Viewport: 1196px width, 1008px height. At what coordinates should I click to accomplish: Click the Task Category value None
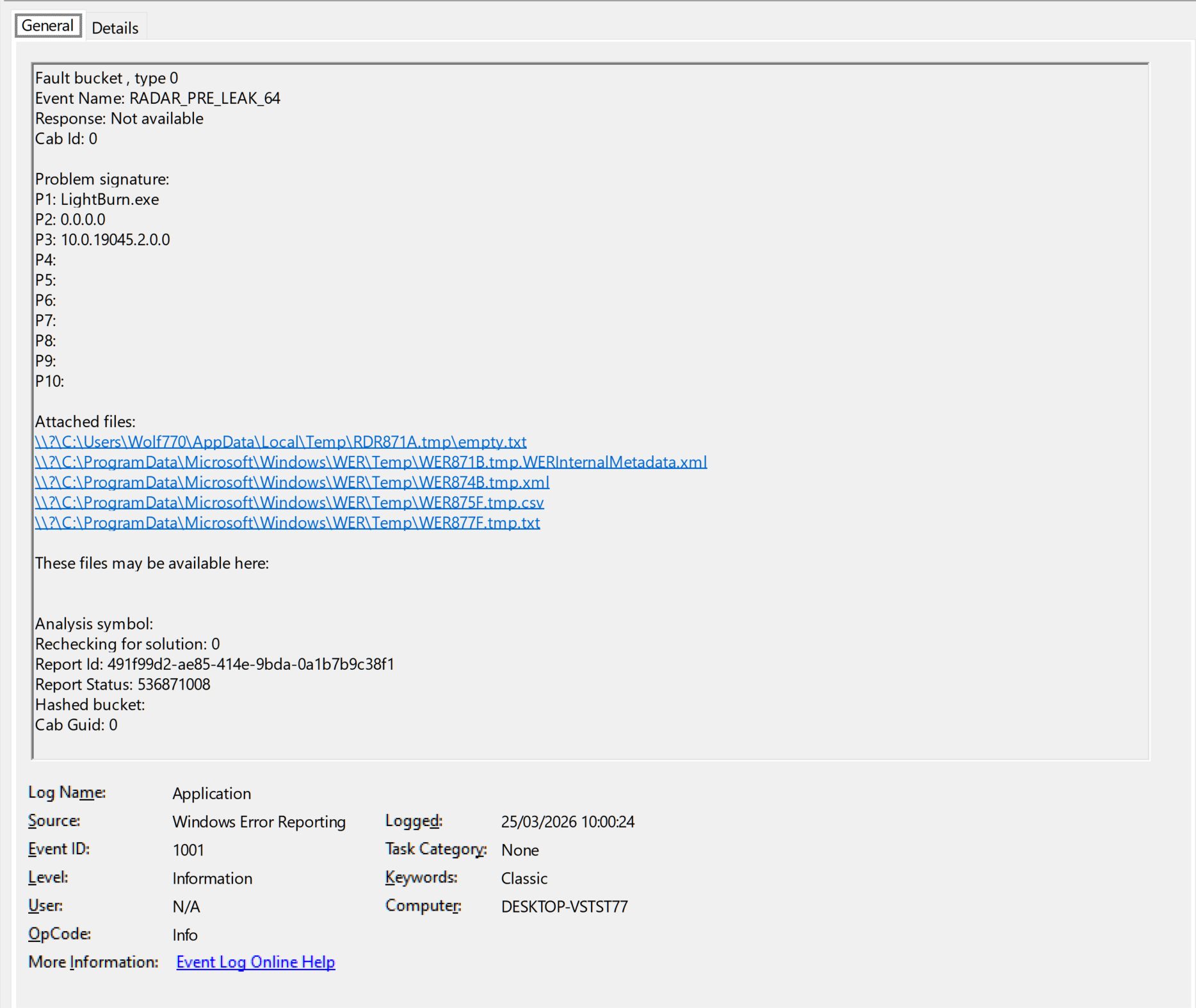click(x=520, y=850)
